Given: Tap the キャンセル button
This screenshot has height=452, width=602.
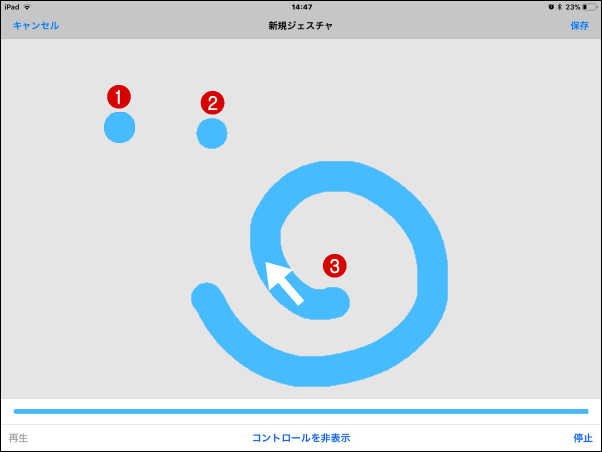Looking at the screenshot, I should coord(36,26).
